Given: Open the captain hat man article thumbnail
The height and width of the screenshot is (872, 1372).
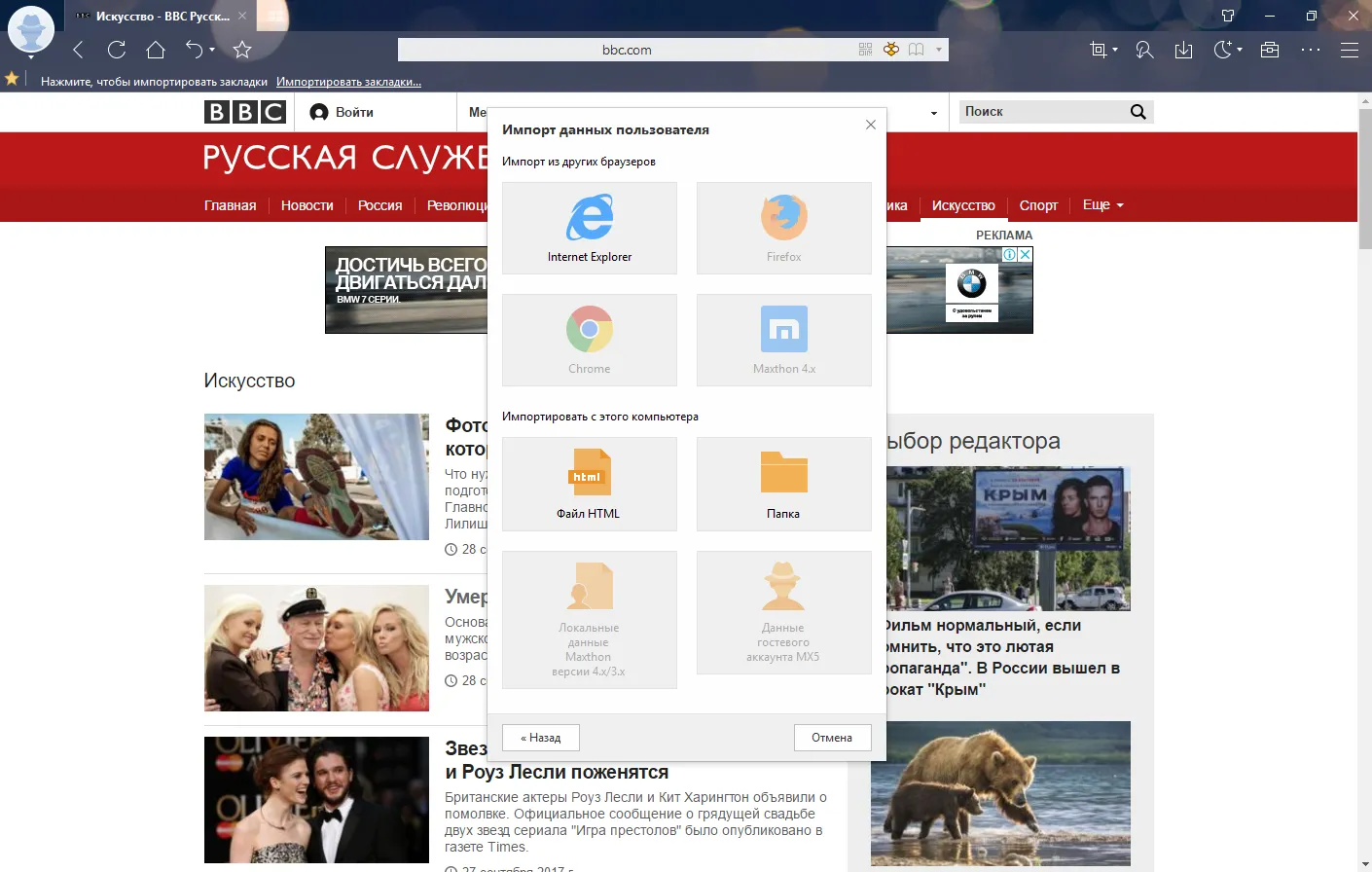Looking at the screenshot, I should pyautogui.click(x=316, y=648).
